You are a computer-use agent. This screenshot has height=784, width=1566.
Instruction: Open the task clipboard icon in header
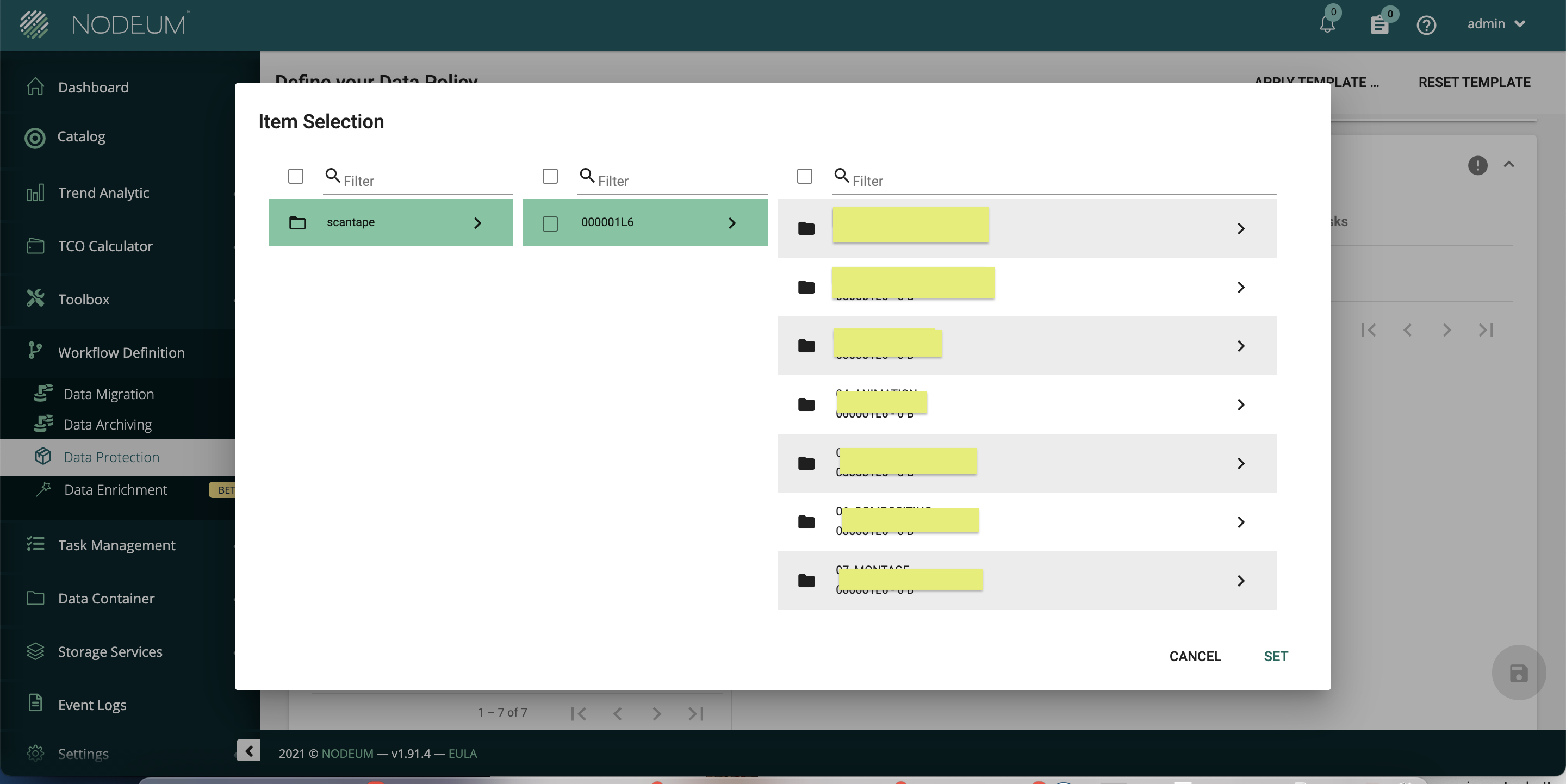(x=1379, y=25)
